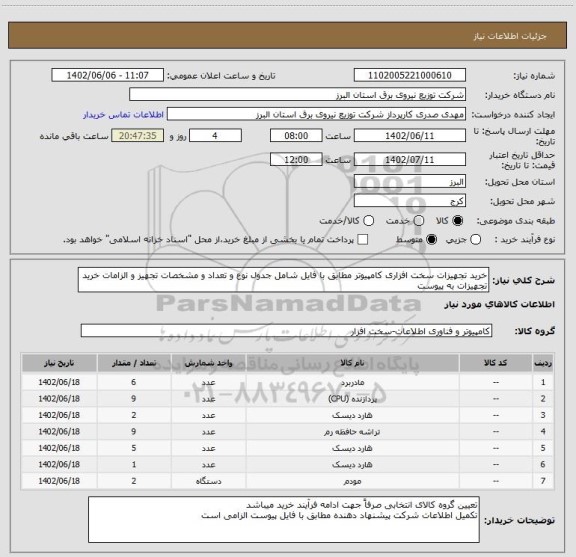Click date 1402/06/18 in the modem row
This screenshot has width=576, height=557.
[x=59, y=481]
